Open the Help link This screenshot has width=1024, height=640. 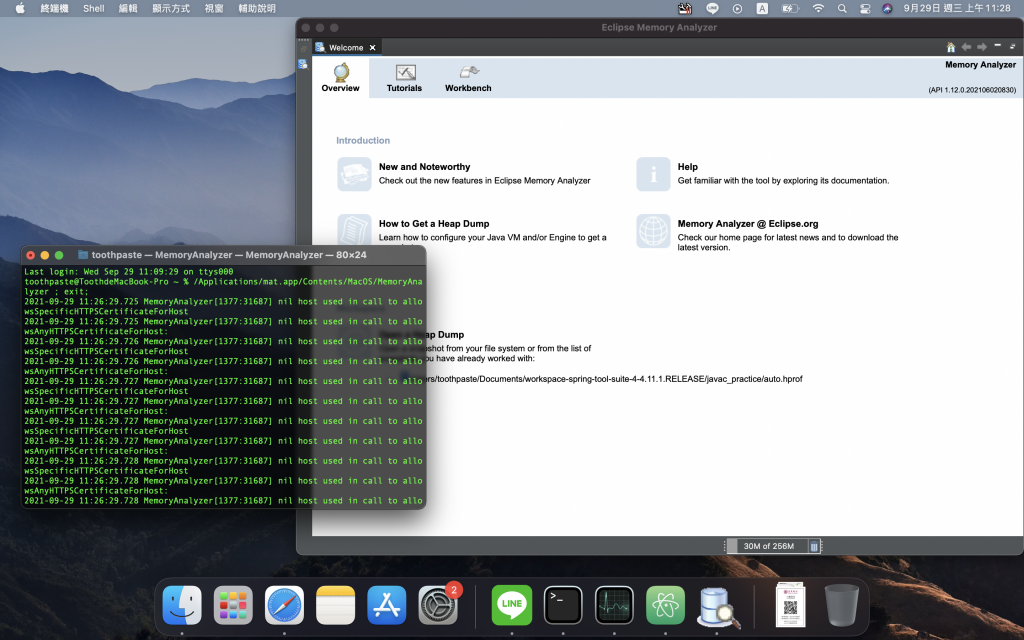coord(688,167)
